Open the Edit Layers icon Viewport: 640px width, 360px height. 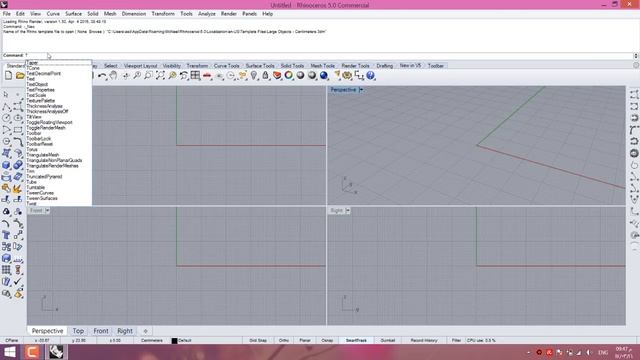coord(277,76)
